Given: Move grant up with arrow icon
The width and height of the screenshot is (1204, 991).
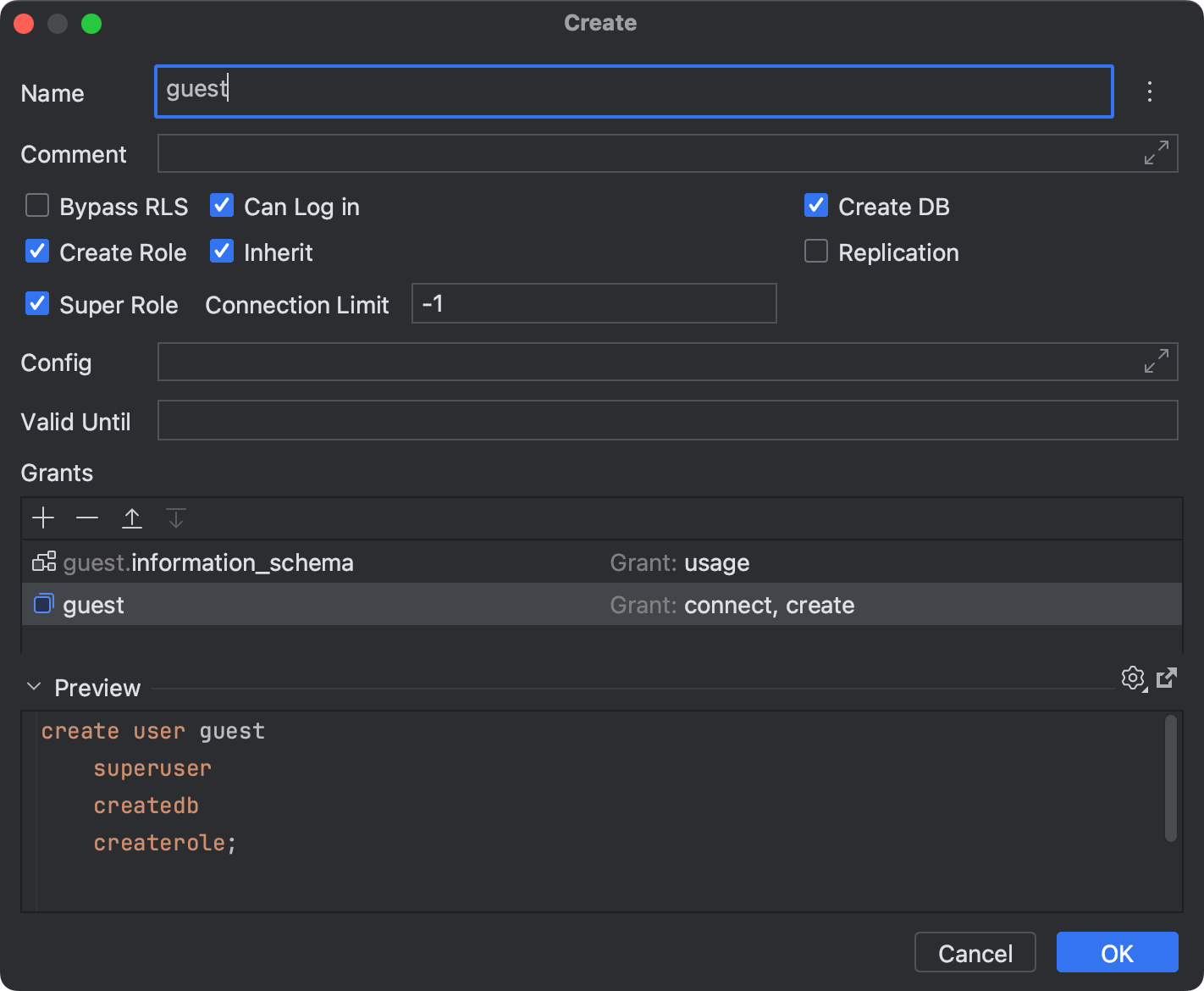Looking at the screenshot, I should click(x=132, y=518).
